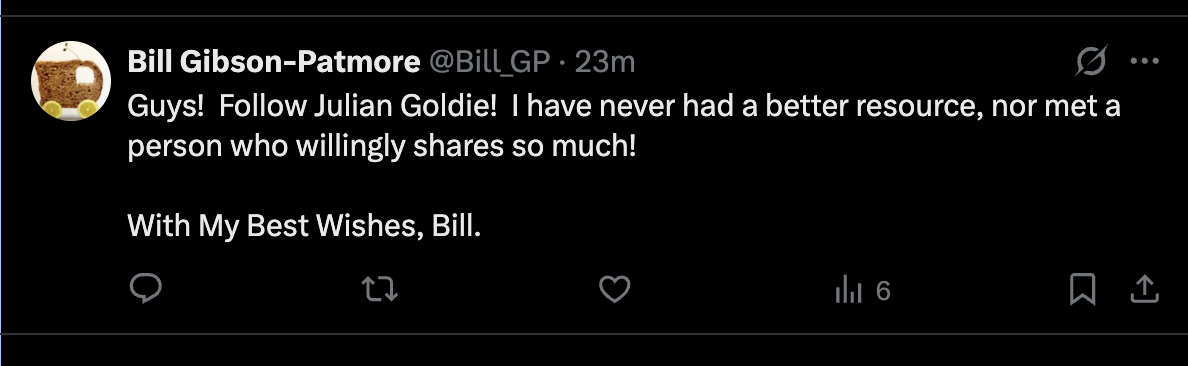Open the share post icon
The height and width of the screenshot is (366, 1188).
1145,289
